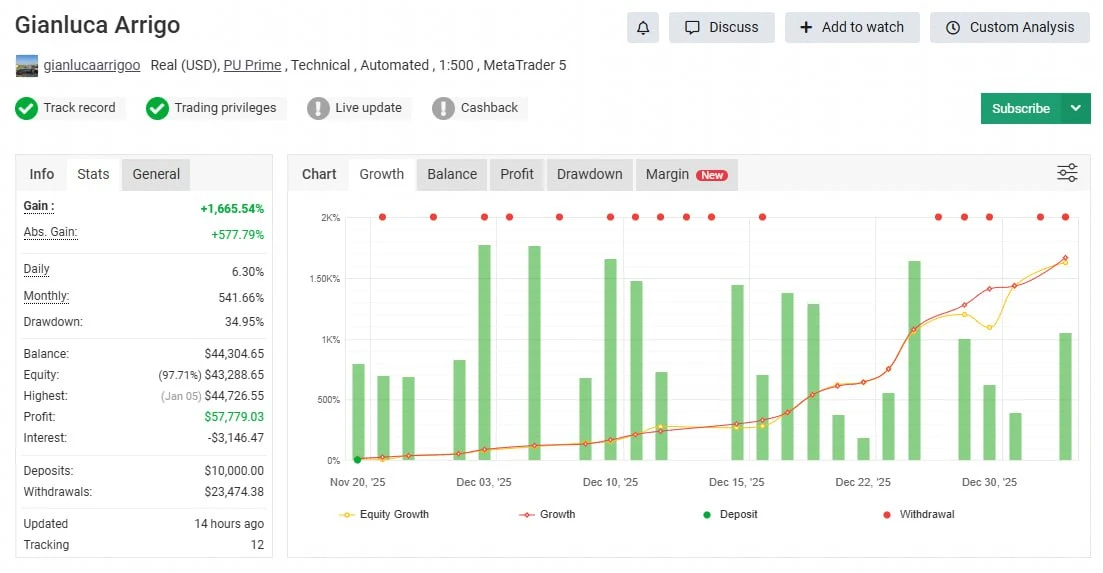Open chart settings sliders icon
Image resolution: width=1103 pixels, height=573 pixels.
point(1067,173)
